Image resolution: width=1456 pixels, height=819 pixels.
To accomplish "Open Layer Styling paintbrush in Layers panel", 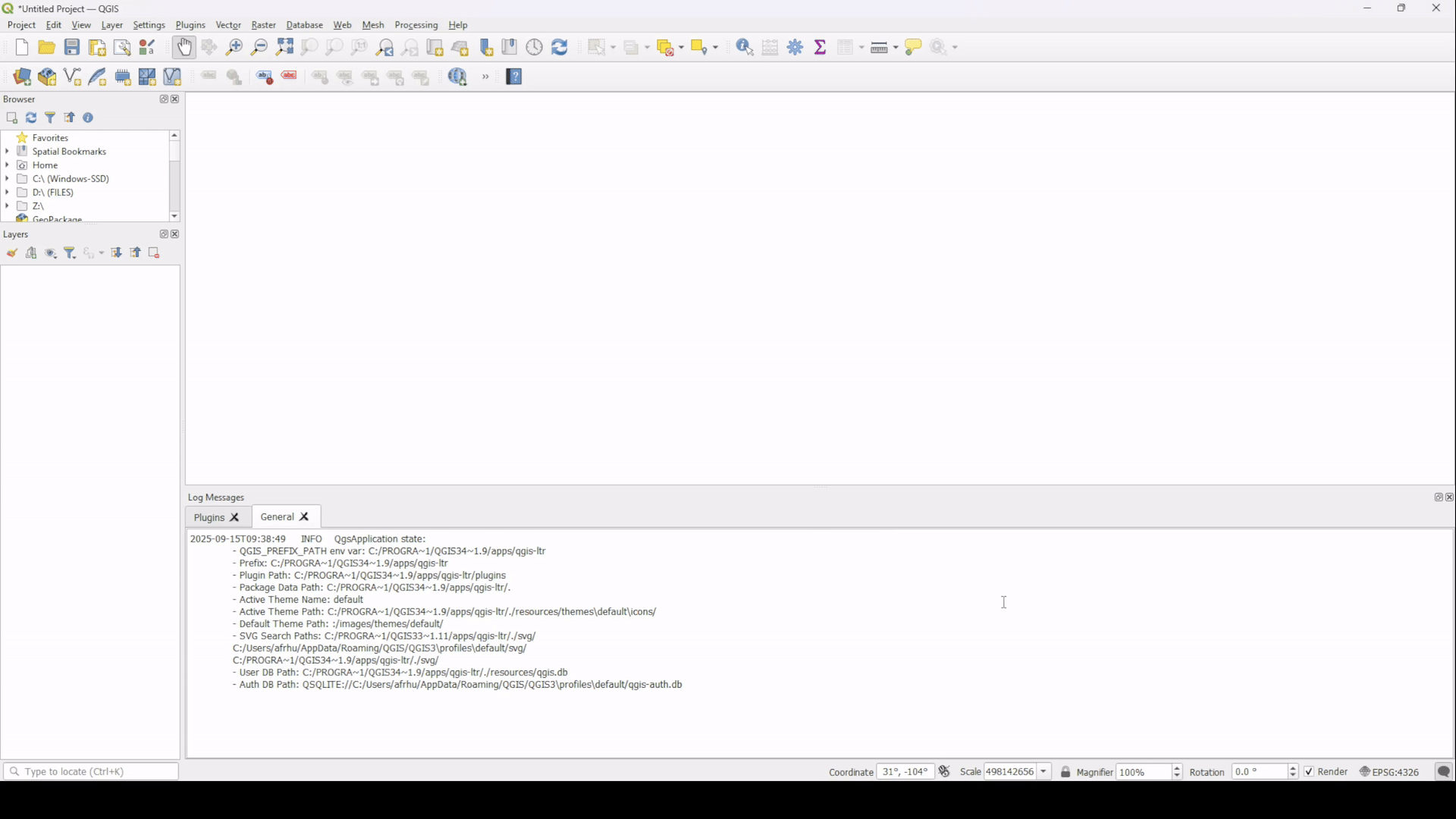I will (x=11, y=254).
